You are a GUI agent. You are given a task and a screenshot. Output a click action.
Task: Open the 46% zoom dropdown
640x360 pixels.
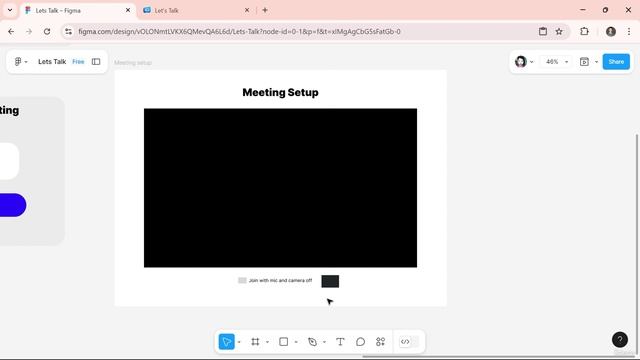point(557,62)
